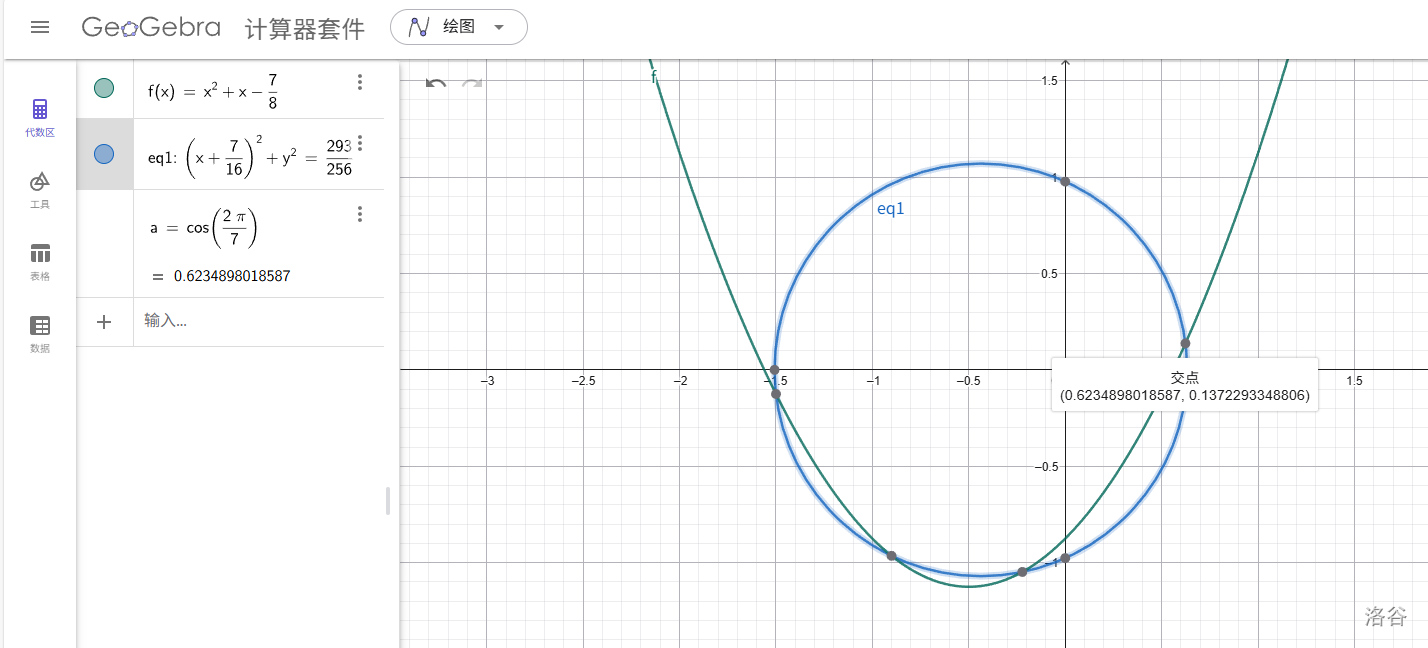Redo the last action

pos(472,83)
